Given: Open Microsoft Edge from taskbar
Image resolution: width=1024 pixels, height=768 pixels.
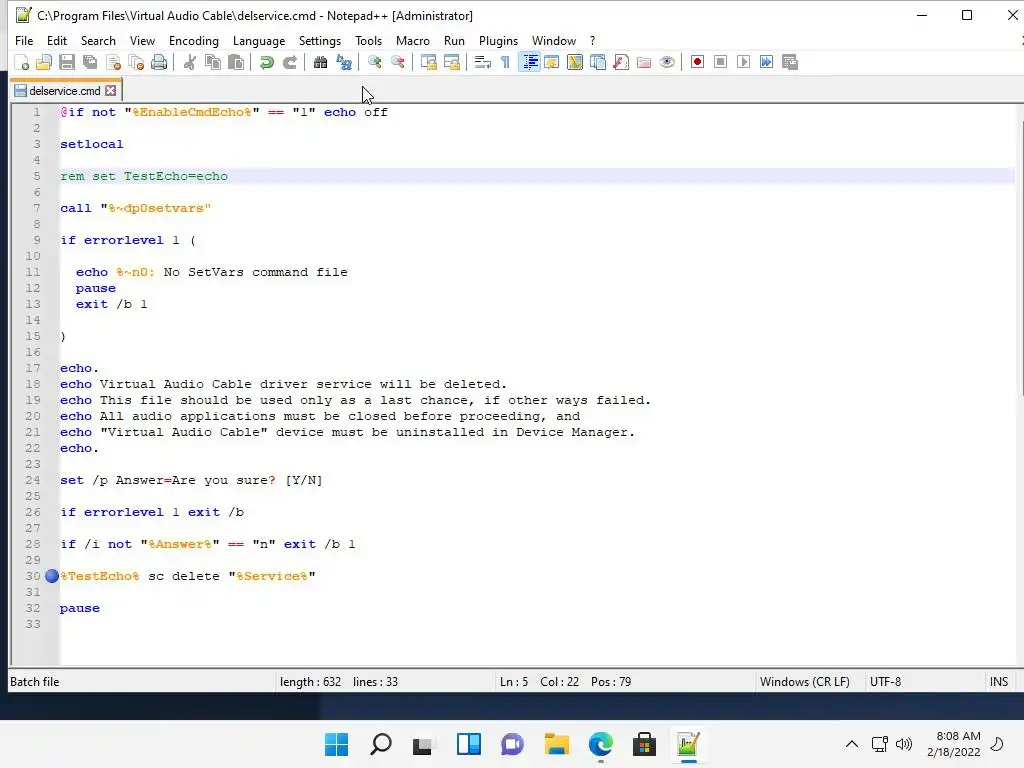Looking at the screenshot, I should click(600, 744).
